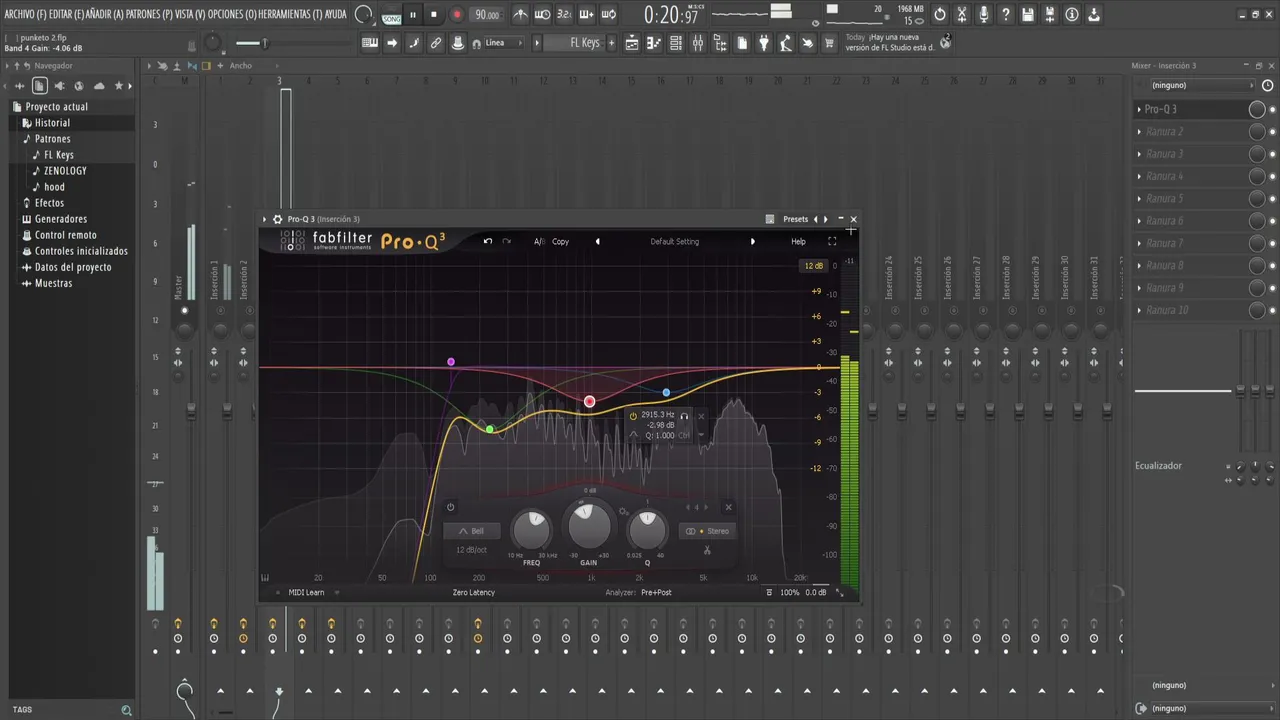This screenshot has height=720, width=1280.
Task: Click the Pro-Q 3 A/B compare button
Action: [x=539, y=241]
